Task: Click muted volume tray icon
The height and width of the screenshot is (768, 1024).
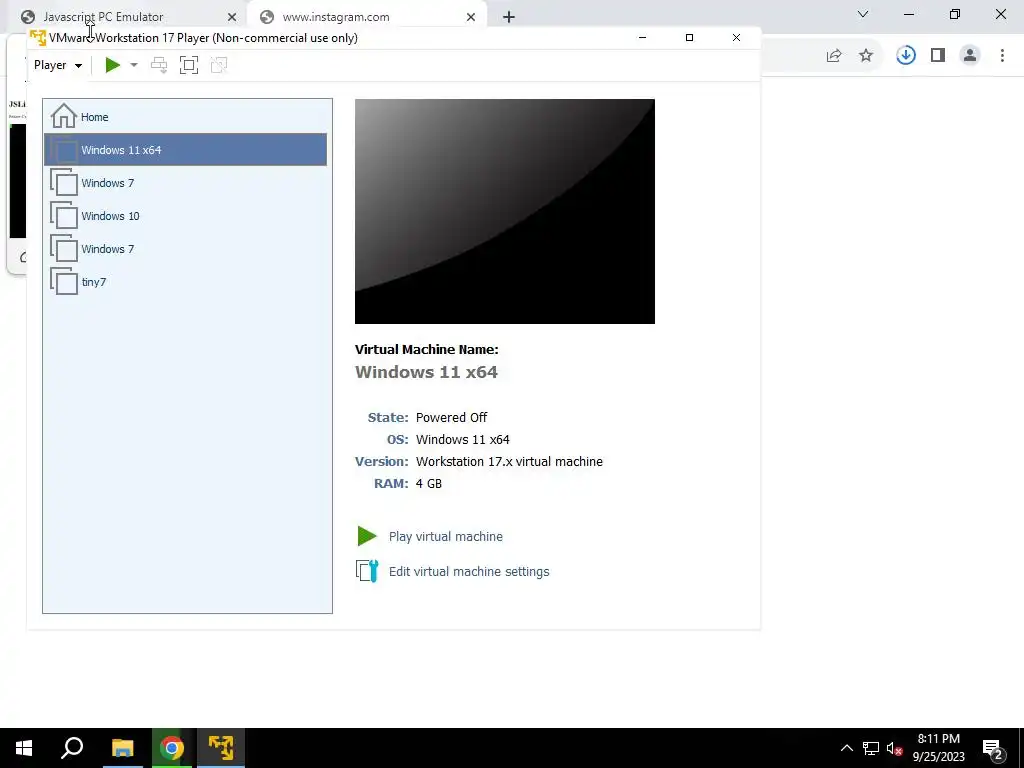Action: pos(894,748)
